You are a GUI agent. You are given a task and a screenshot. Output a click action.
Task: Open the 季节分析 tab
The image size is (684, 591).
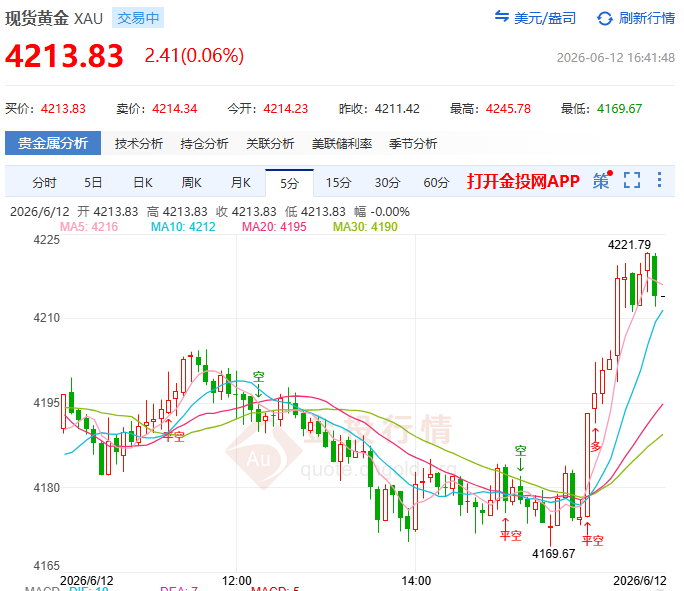click(413, 143)
